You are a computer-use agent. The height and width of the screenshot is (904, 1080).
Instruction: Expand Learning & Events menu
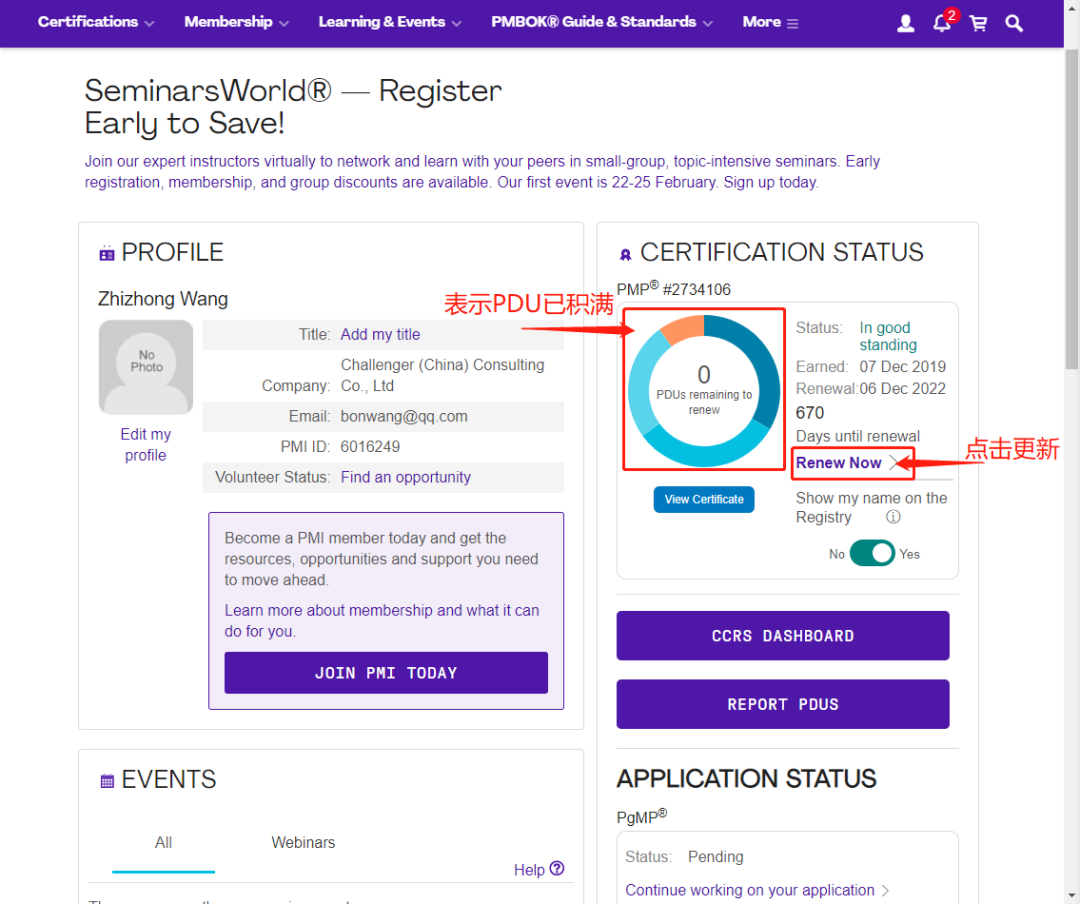point(390,22)
